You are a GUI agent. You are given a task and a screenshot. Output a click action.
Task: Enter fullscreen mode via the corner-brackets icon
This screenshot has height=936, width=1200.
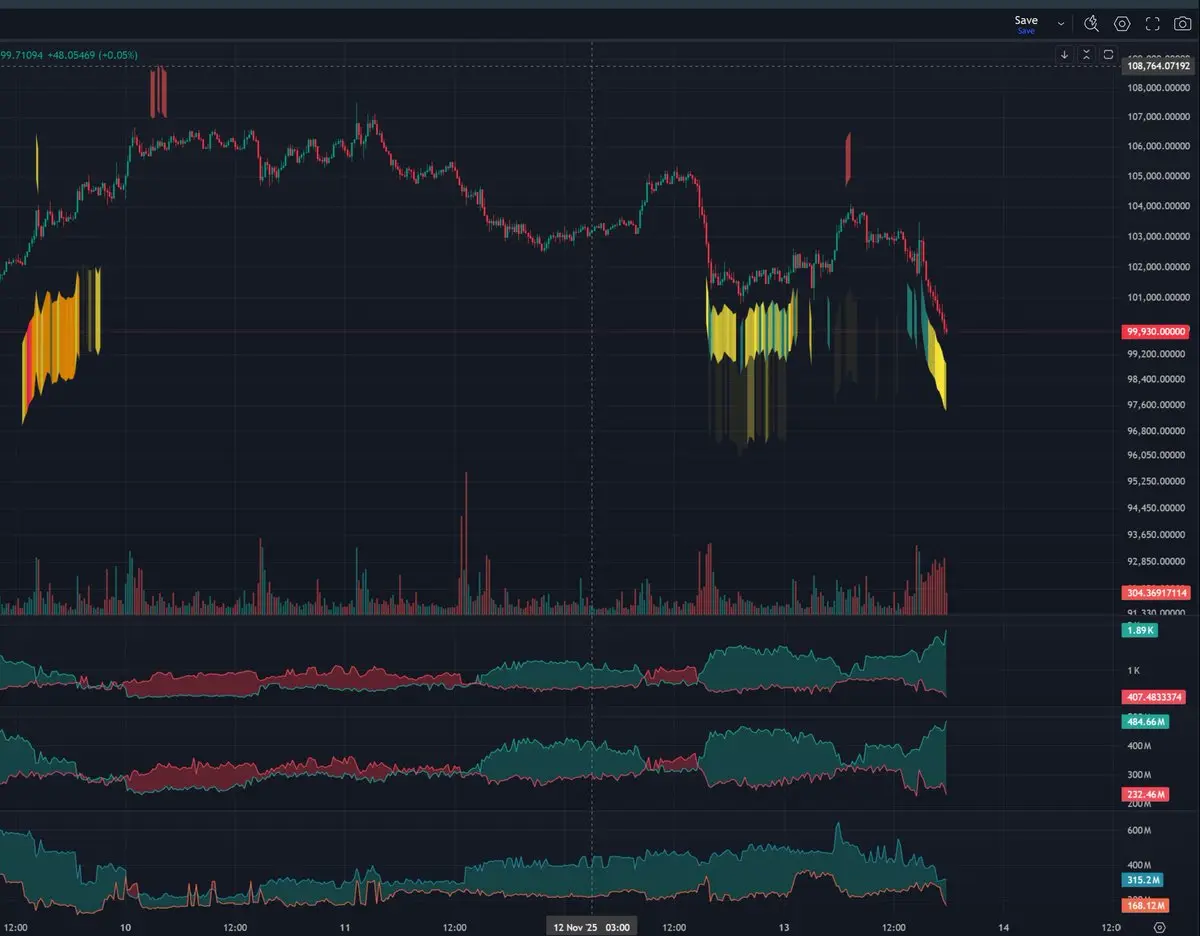[1152, 24]
